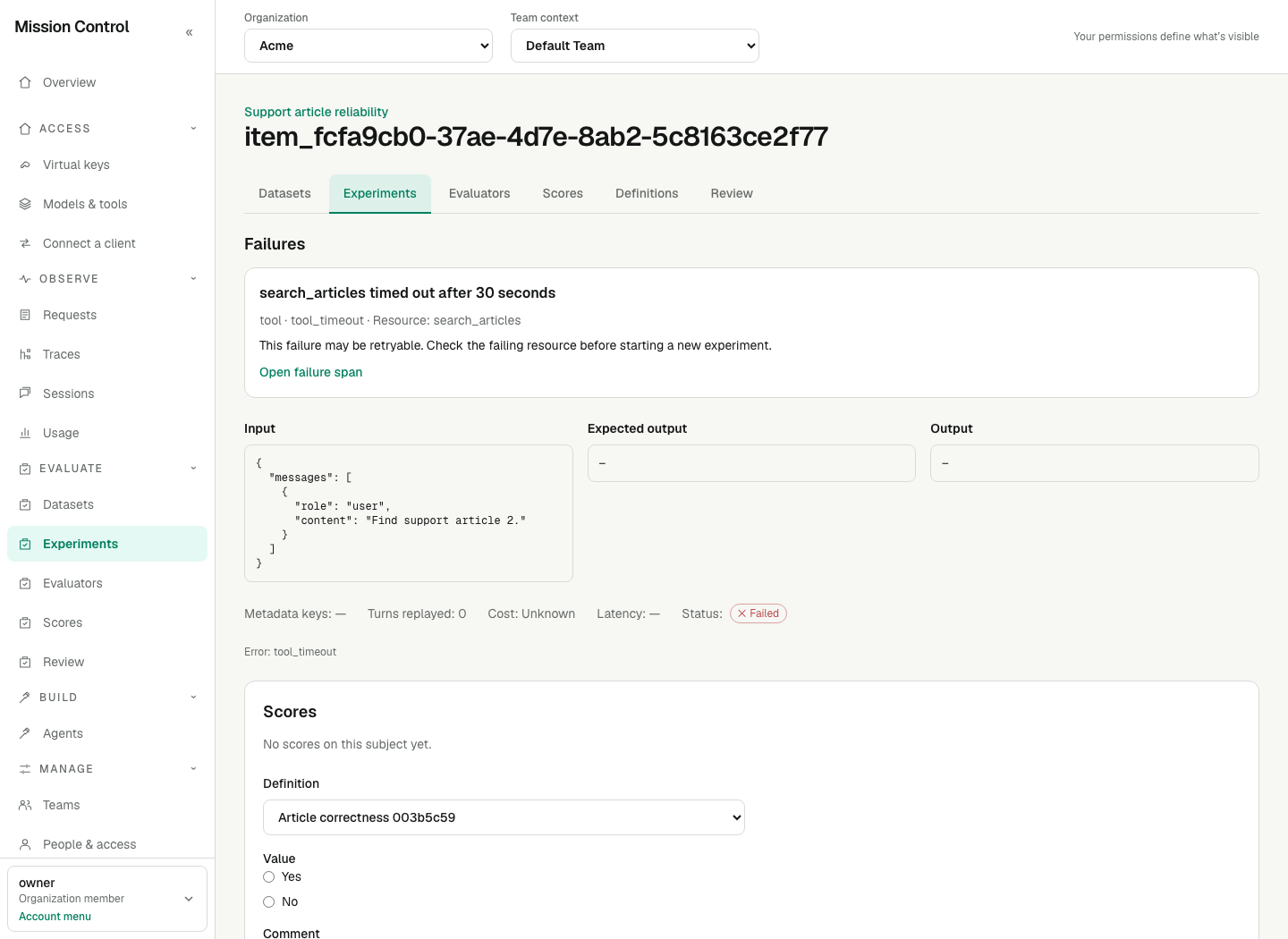Select the No value radio button

[268, 902]
